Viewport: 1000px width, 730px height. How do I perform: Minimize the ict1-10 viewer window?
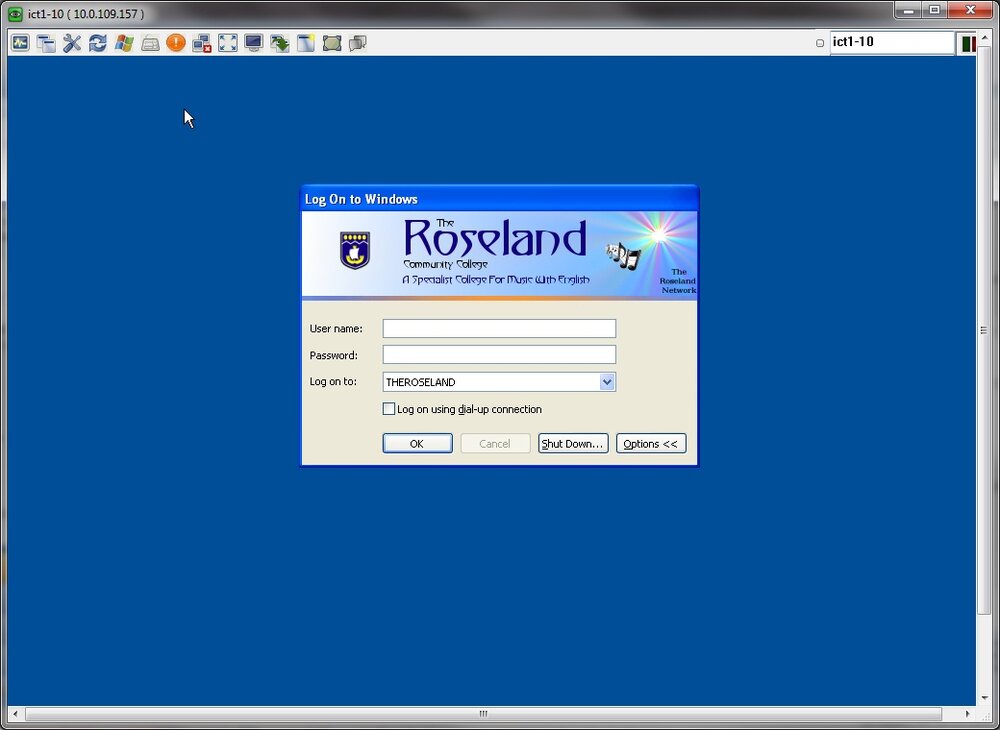click(909, 10)
